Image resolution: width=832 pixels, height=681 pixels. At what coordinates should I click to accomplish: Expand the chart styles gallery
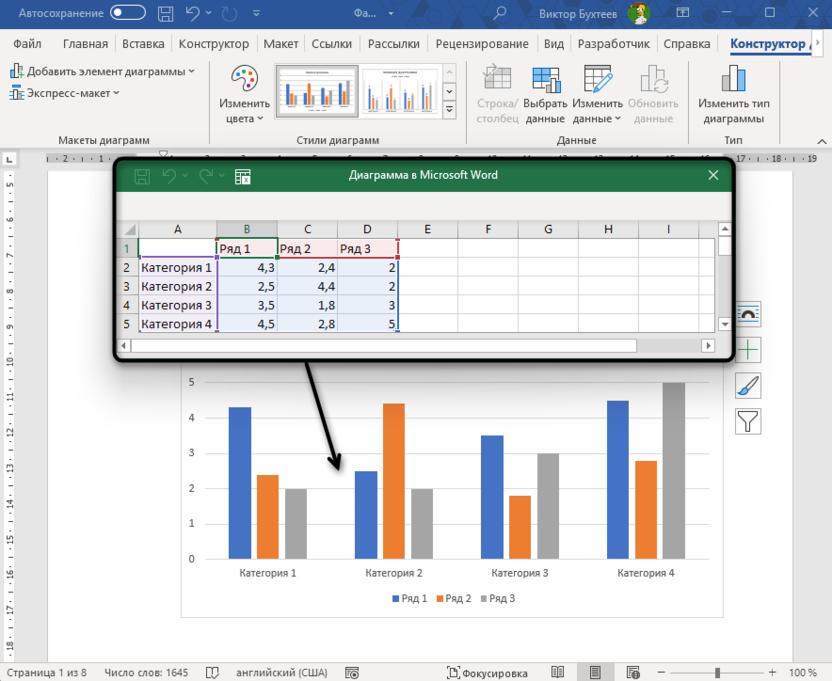449,111
